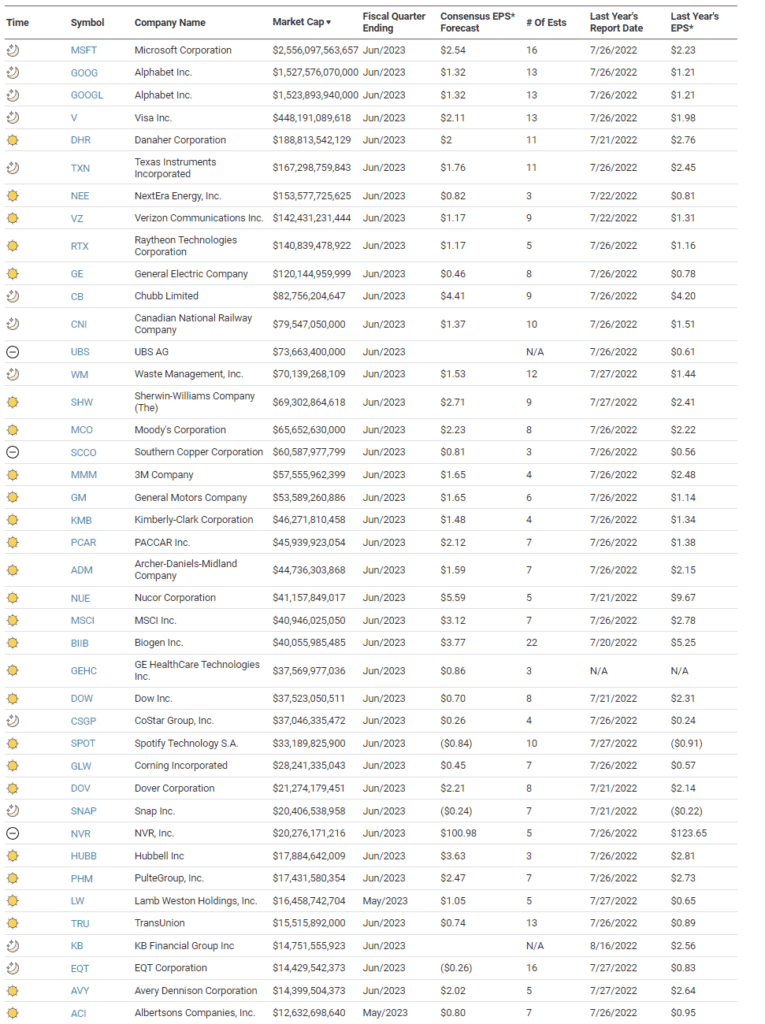Open the RTX ticker link
This screenshot has height=1024, width=765.
coord(80,246)
